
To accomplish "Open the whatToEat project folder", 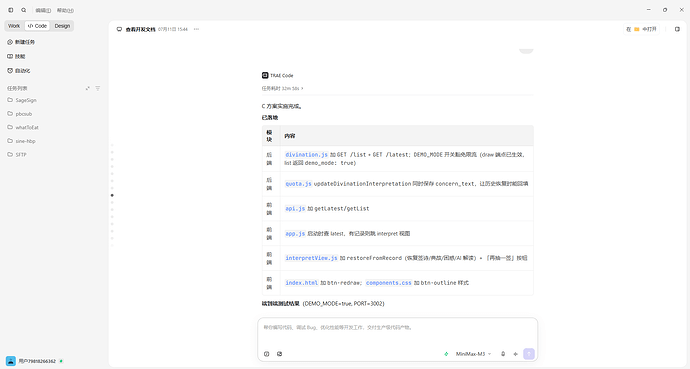I will point(23,128).
